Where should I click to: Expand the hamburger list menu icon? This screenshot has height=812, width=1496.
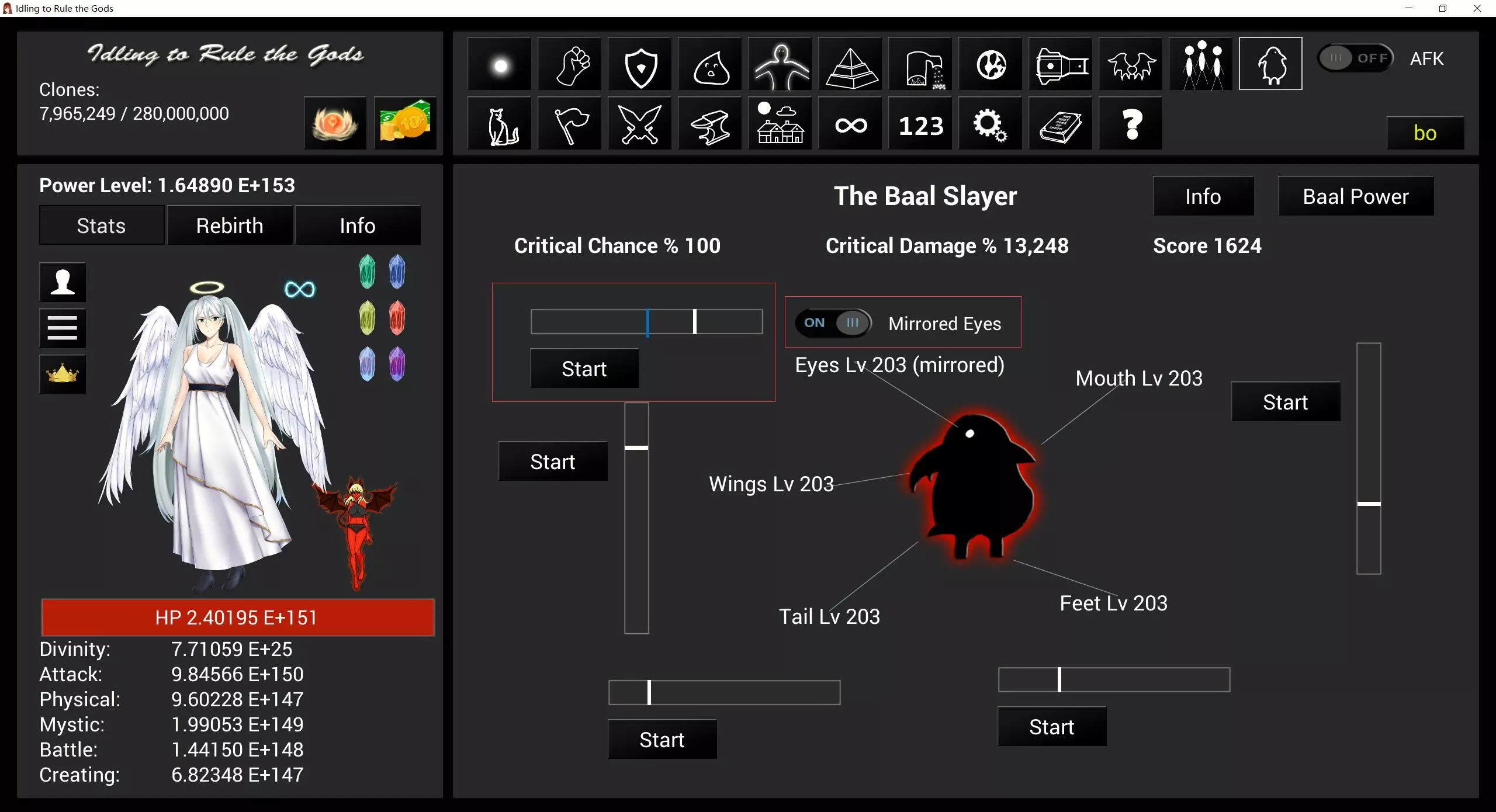[63, 328]
